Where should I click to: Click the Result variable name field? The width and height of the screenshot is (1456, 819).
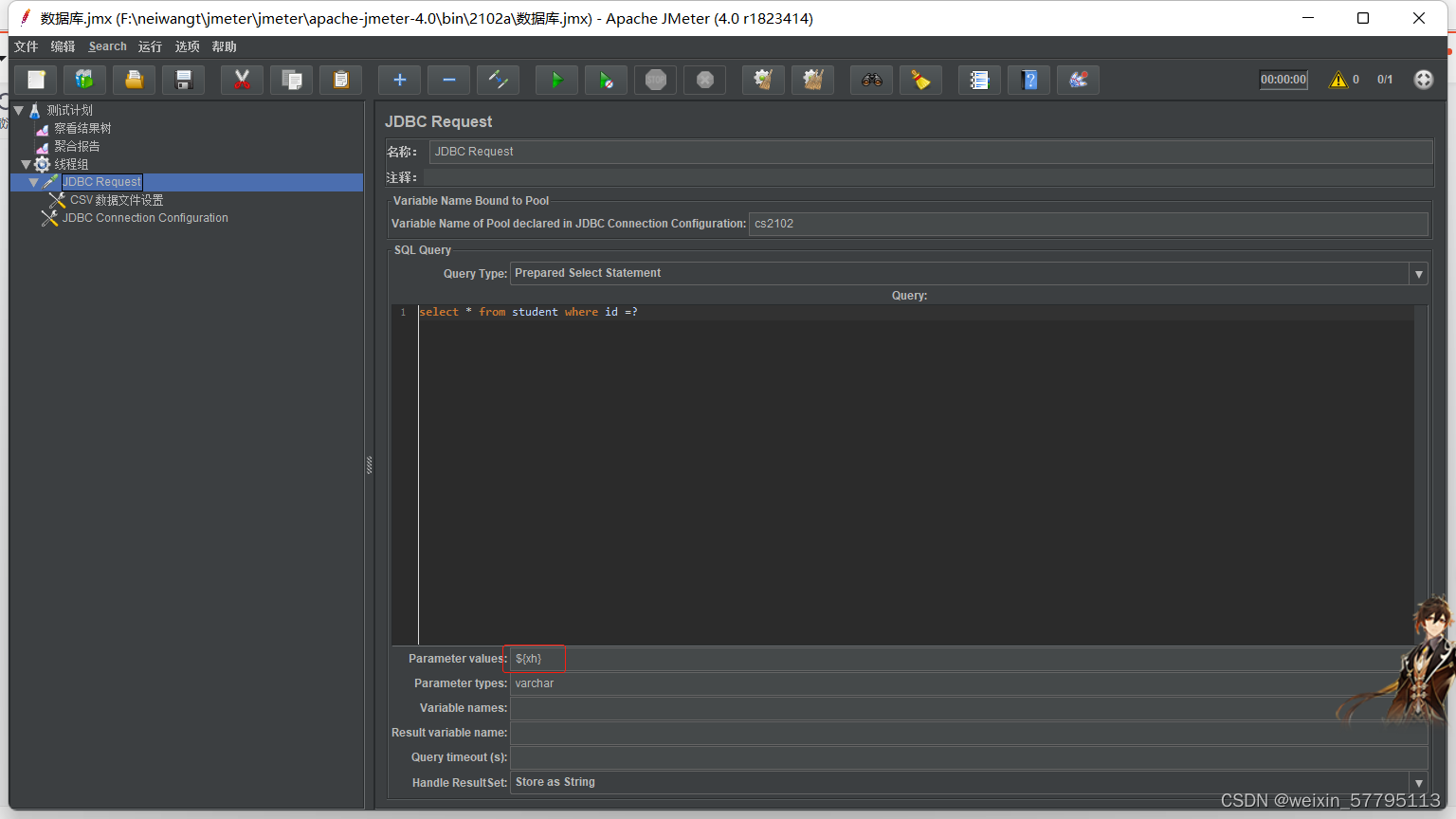pyautogui.click(x=969, y=733)
